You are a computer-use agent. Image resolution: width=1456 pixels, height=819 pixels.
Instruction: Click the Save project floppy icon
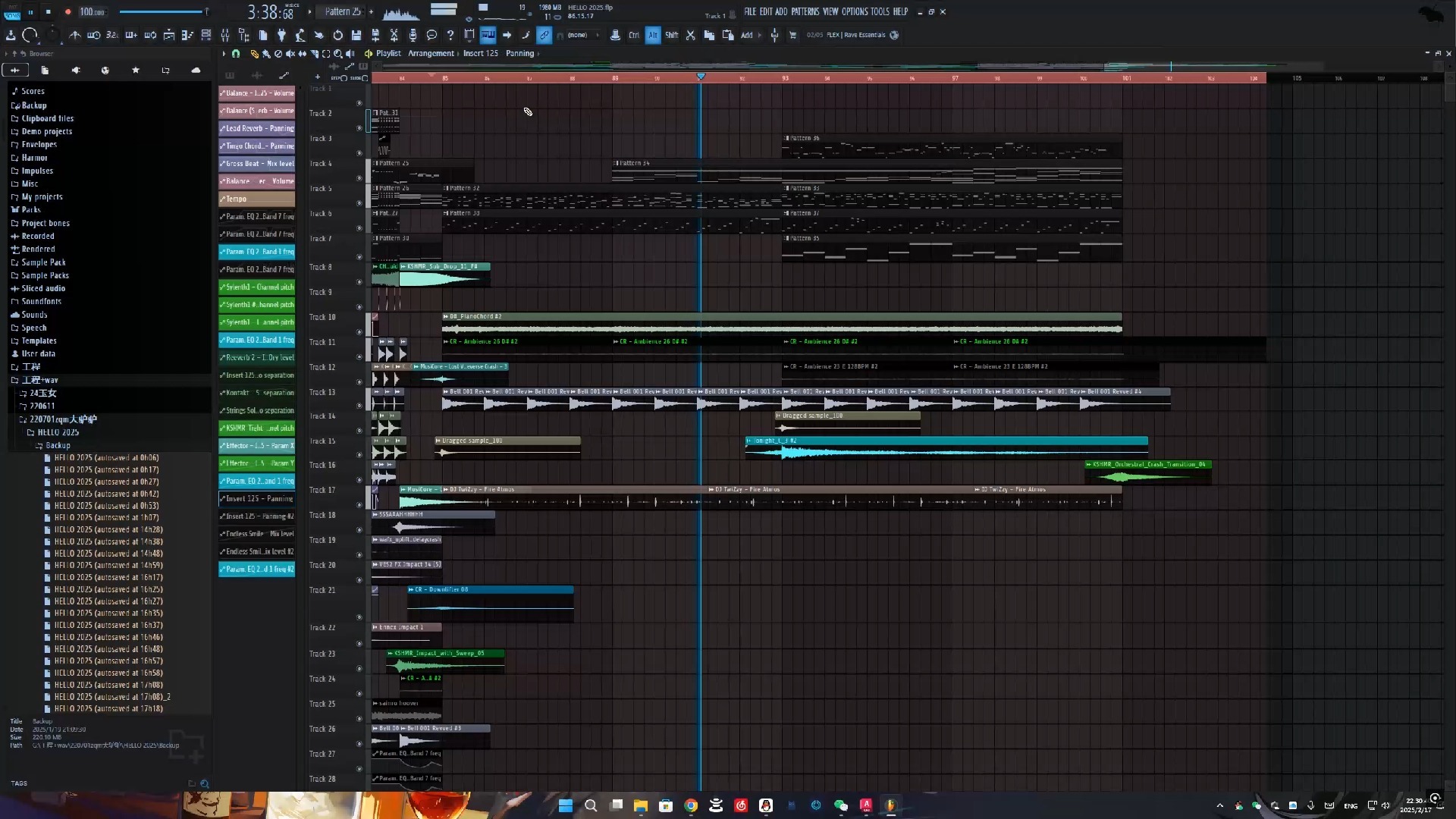click(x=356, y=35)
